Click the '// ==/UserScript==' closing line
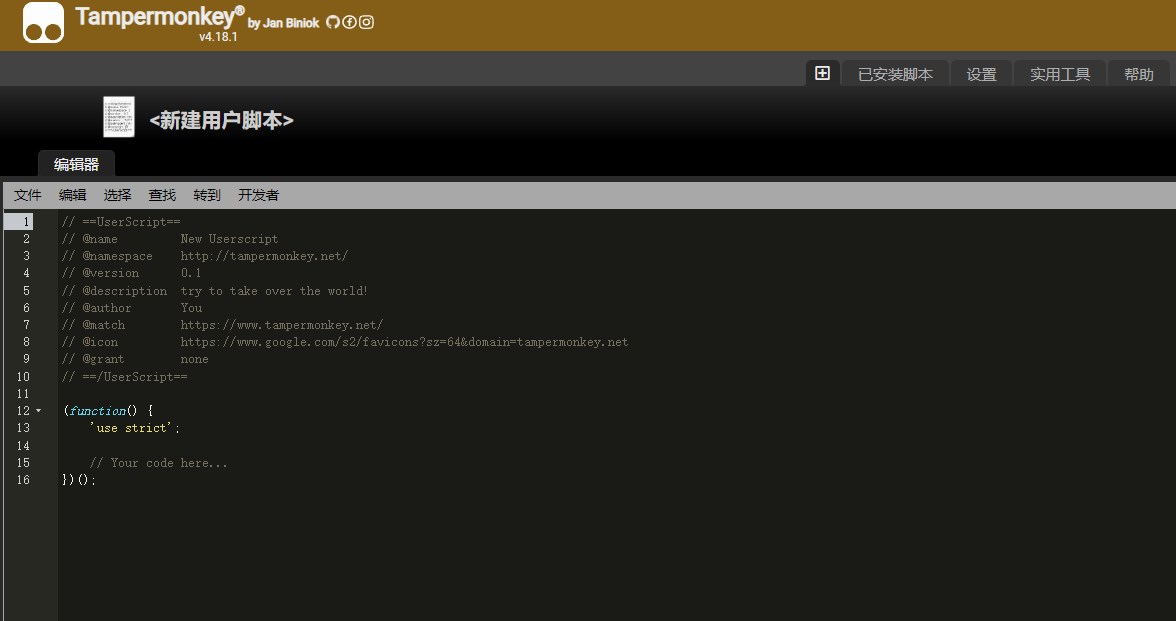This screenshot has width=1176, height=621. (124, 376)
